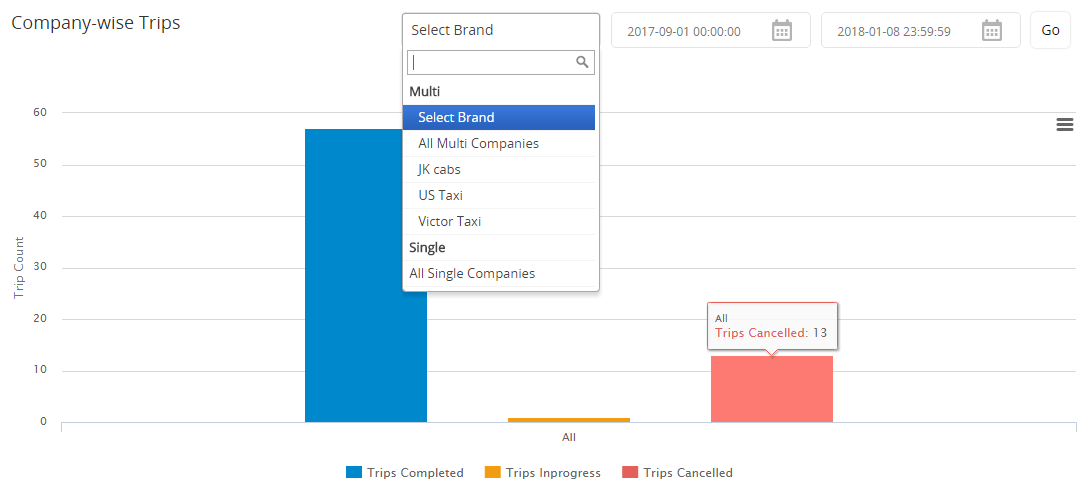Choose highlighted Select Brand option

pyautogui.click(x=498, y=117)
